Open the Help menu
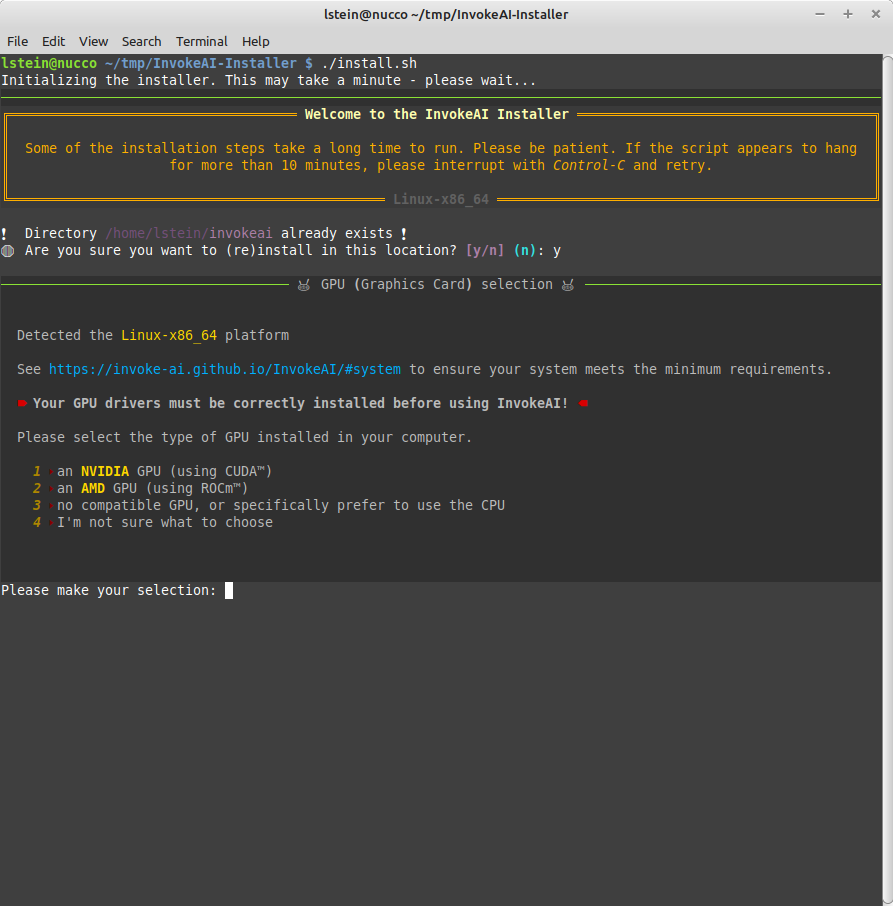 click(x=256, y=41)
